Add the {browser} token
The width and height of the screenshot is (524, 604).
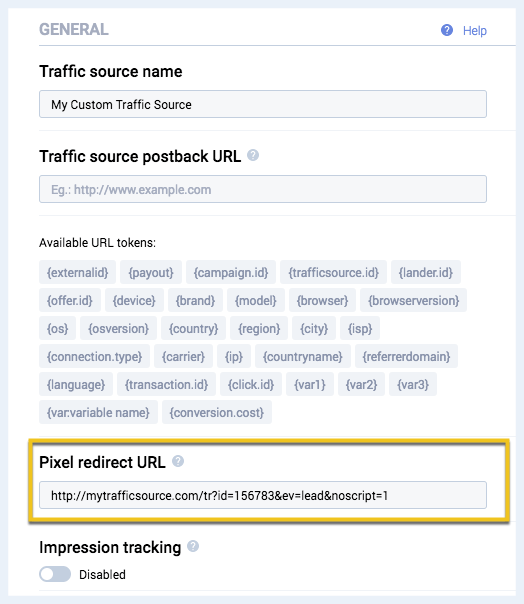click(322, 300)
